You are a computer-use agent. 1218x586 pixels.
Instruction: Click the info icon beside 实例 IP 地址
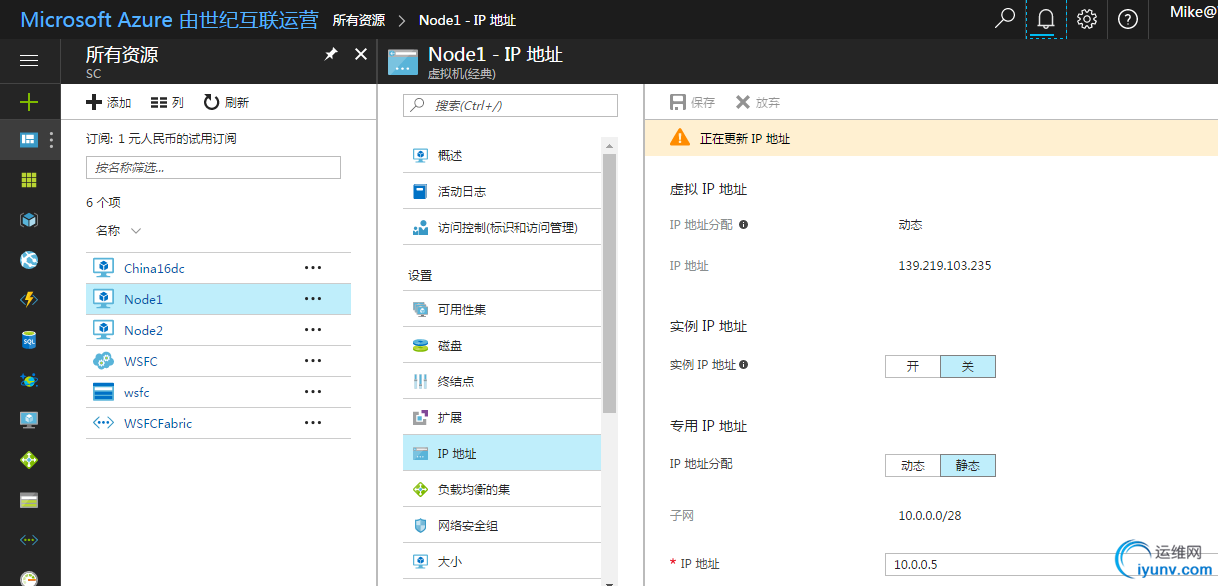click(743, 365)
